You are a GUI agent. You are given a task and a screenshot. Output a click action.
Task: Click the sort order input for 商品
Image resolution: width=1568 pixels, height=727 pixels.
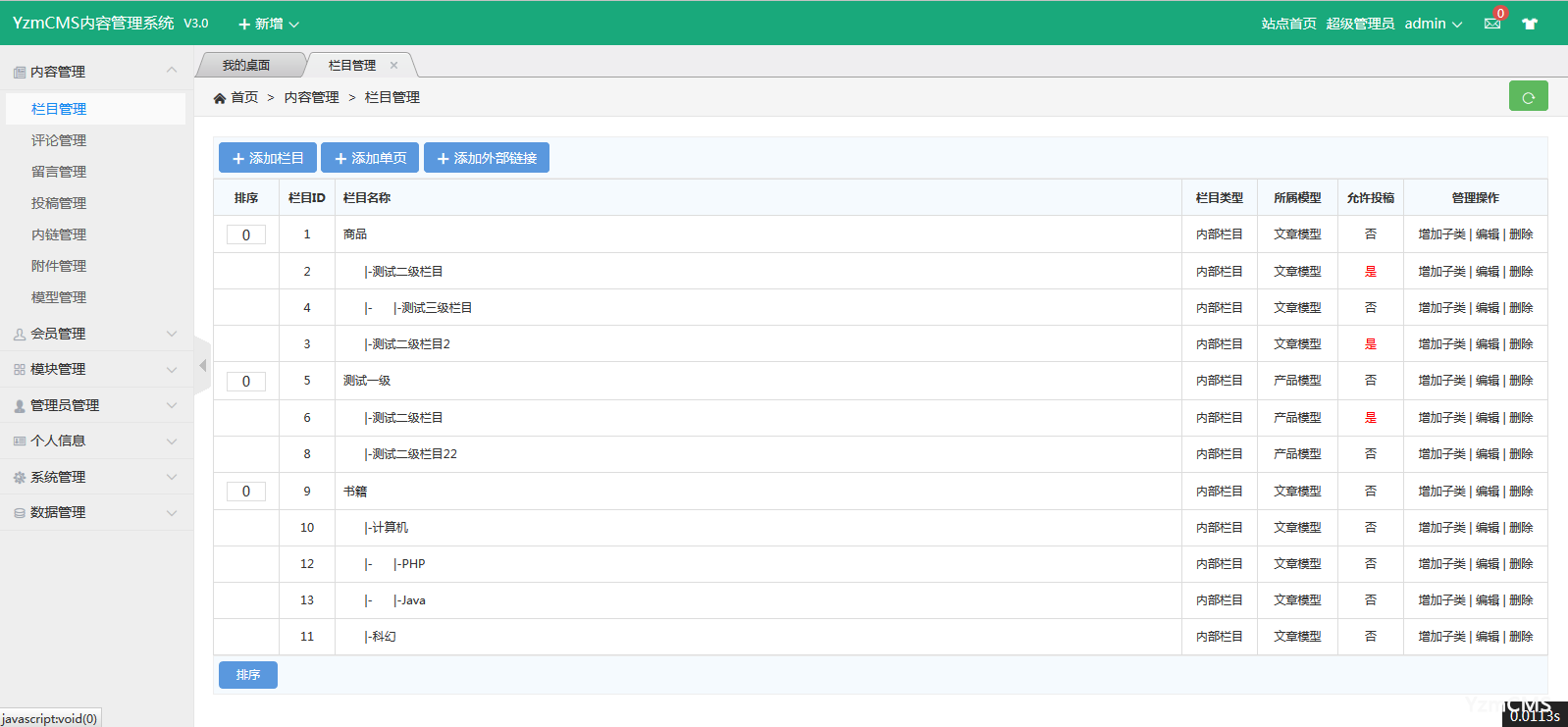[246, 235]
